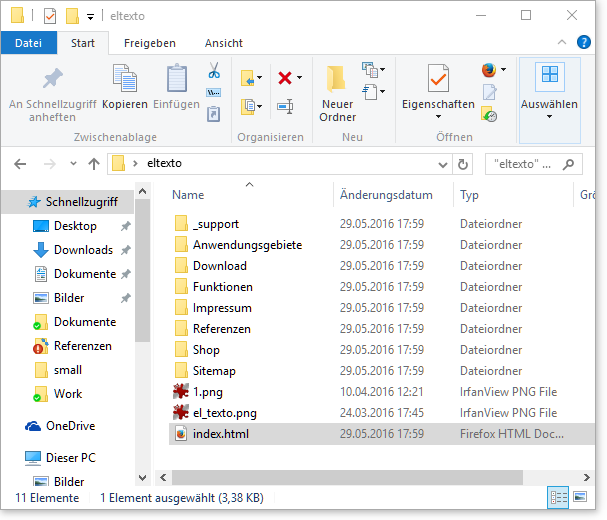607x520 pixels.
Task: Select the index.html file
Action: click(x=382, y=434)
